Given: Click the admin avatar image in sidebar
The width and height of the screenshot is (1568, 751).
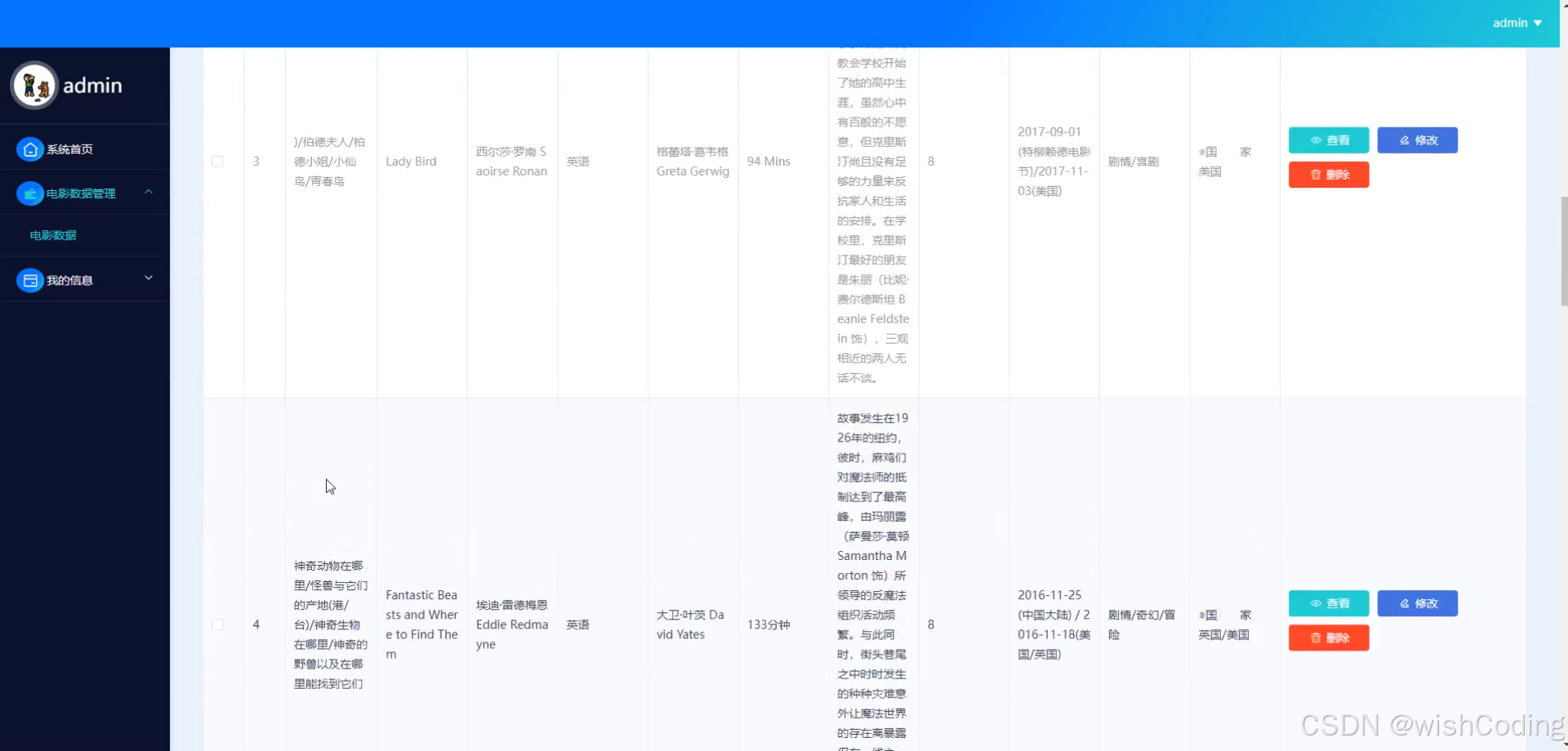Looking at the screenshot, I should tap(34, 85).
